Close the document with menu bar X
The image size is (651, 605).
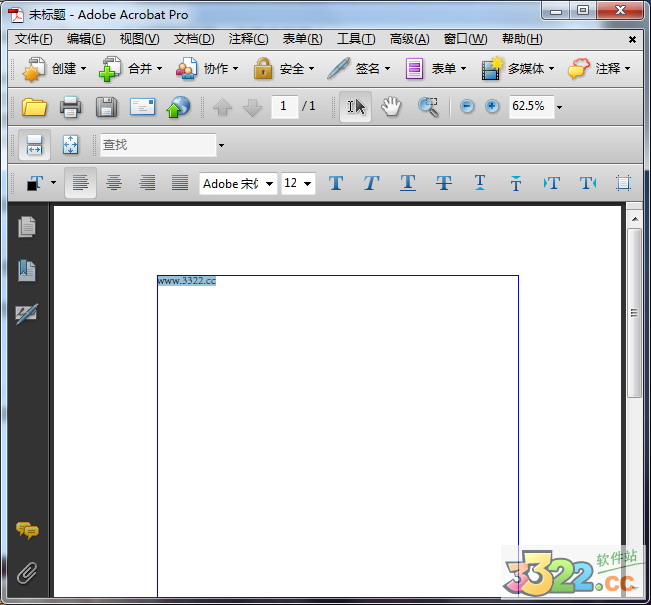tap(632, 39)
